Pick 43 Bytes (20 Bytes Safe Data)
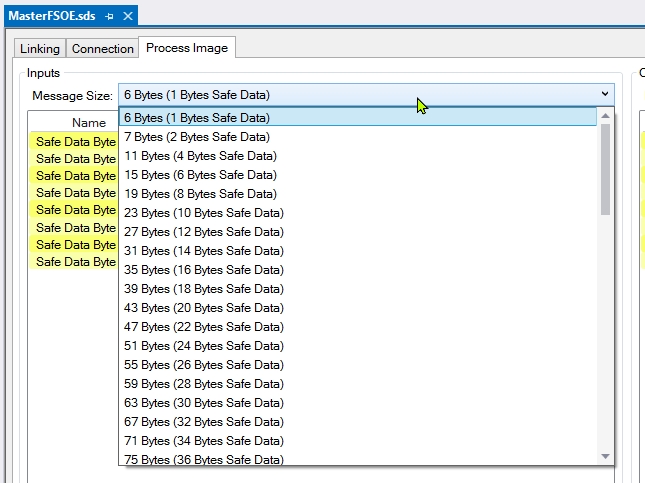Viewport: 645px width, 483px height. click(204, 308)
